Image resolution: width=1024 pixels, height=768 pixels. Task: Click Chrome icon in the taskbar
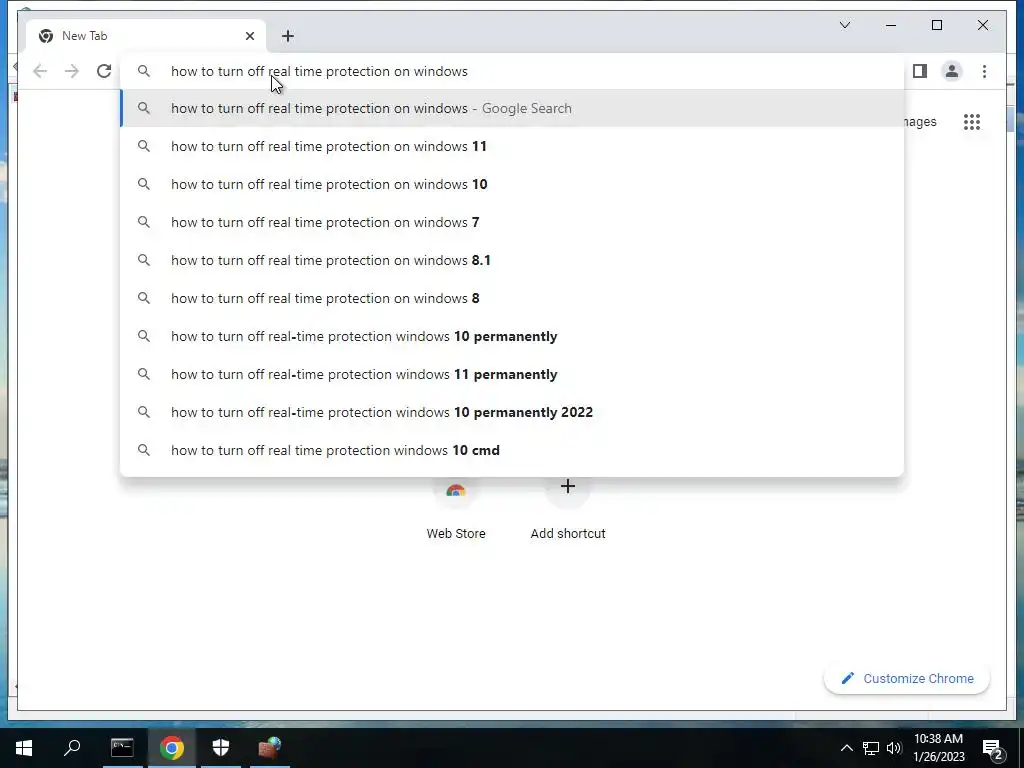(172, 748)
